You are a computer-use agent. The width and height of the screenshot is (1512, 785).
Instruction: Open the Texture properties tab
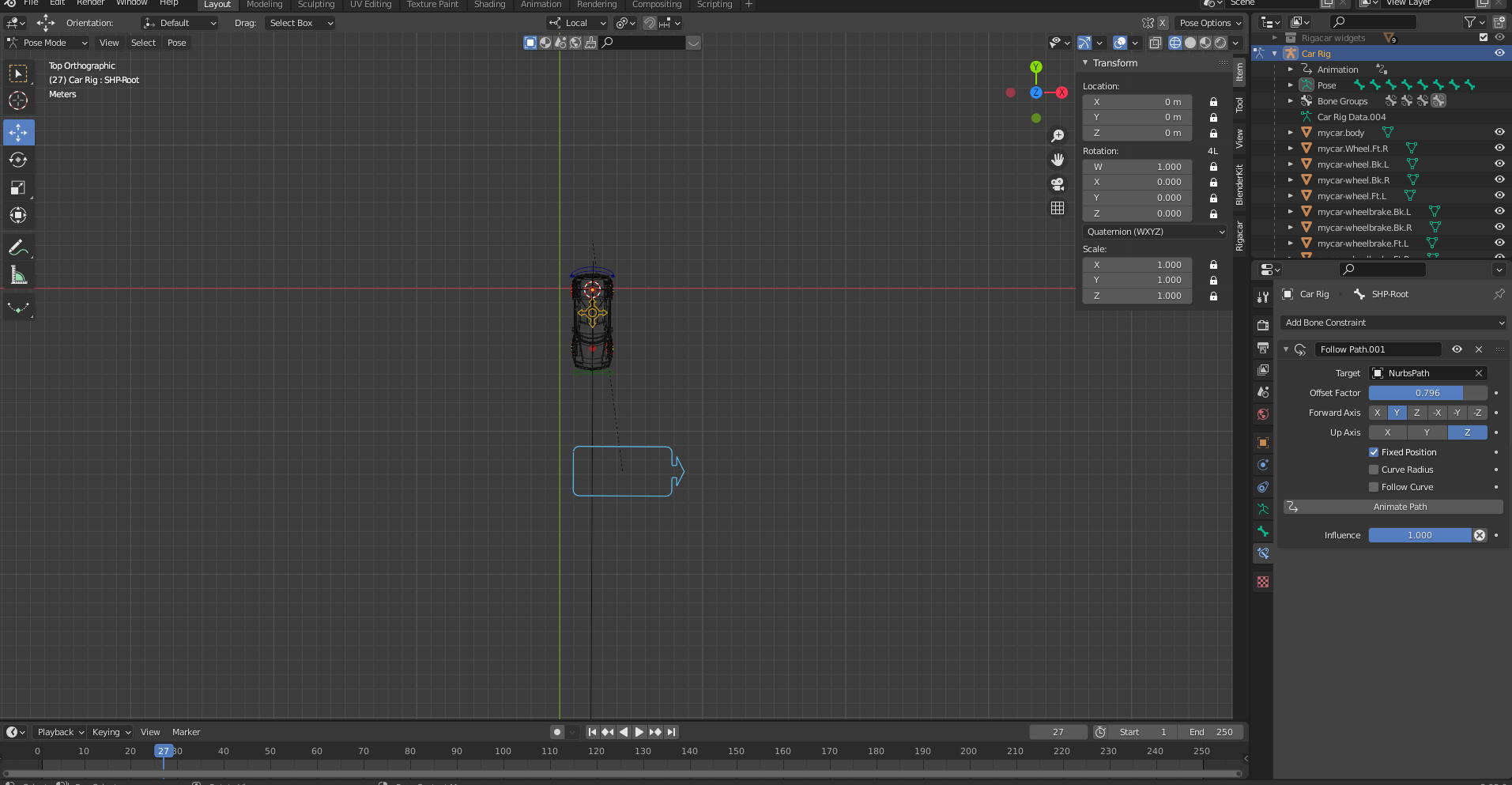[1263, 582]
